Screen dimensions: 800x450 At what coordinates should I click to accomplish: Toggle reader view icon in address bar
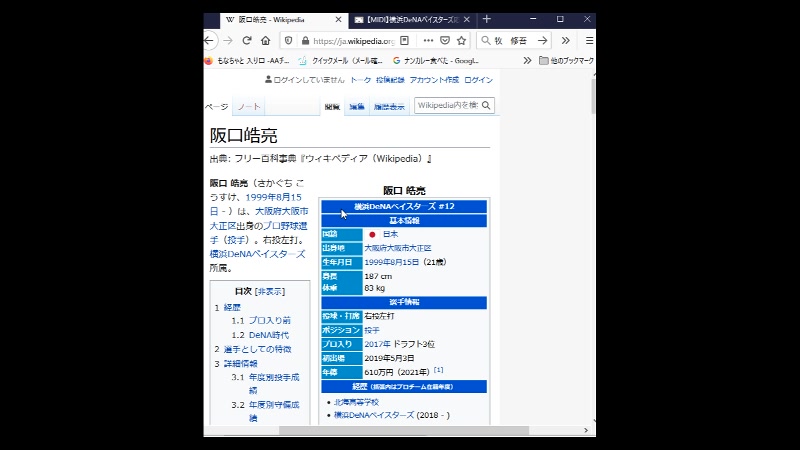pyautogui.click(x=405, y=40)
